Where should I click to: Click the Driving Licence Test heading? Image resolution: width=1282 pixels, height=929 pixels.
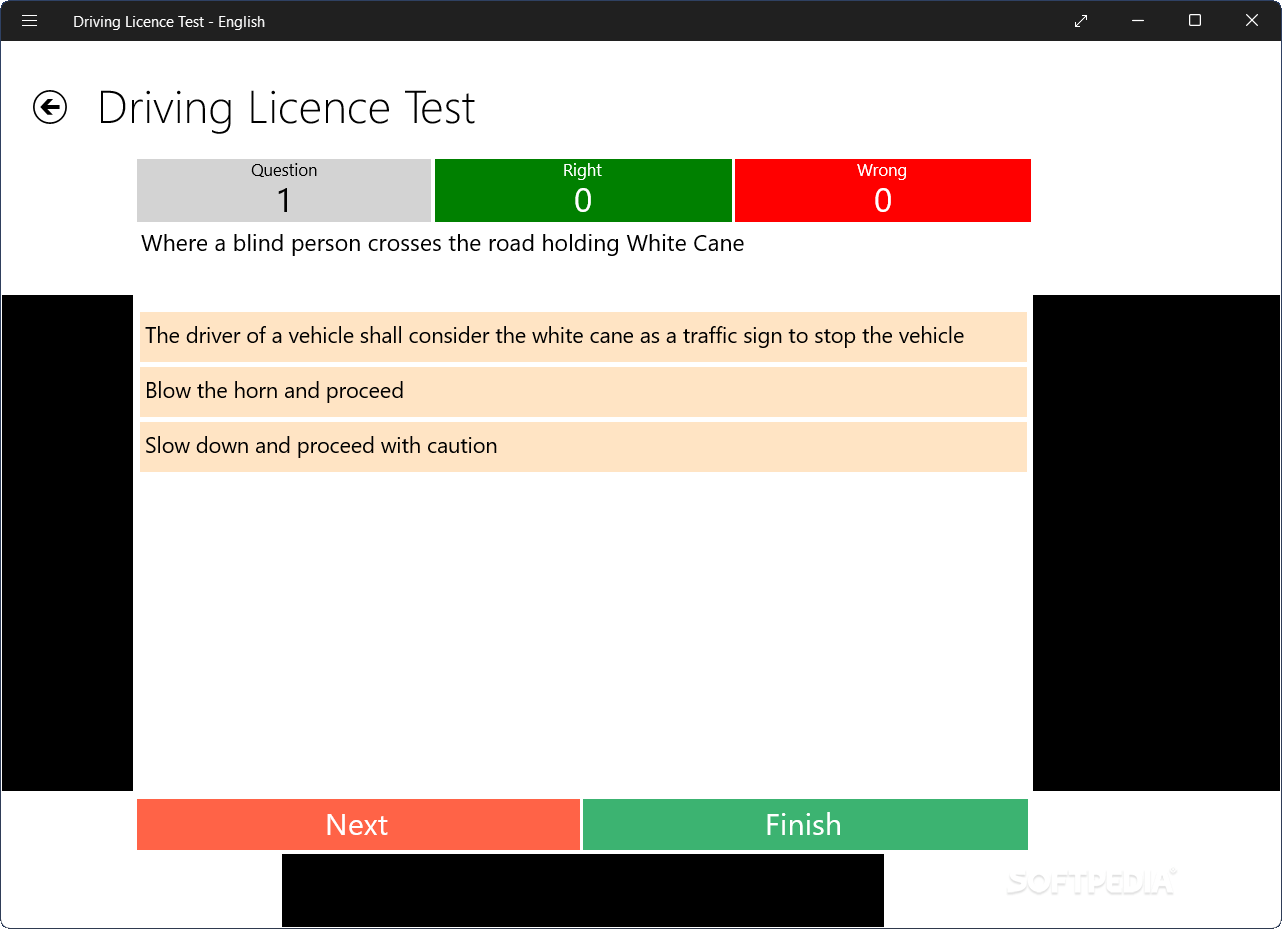(286, 107)
